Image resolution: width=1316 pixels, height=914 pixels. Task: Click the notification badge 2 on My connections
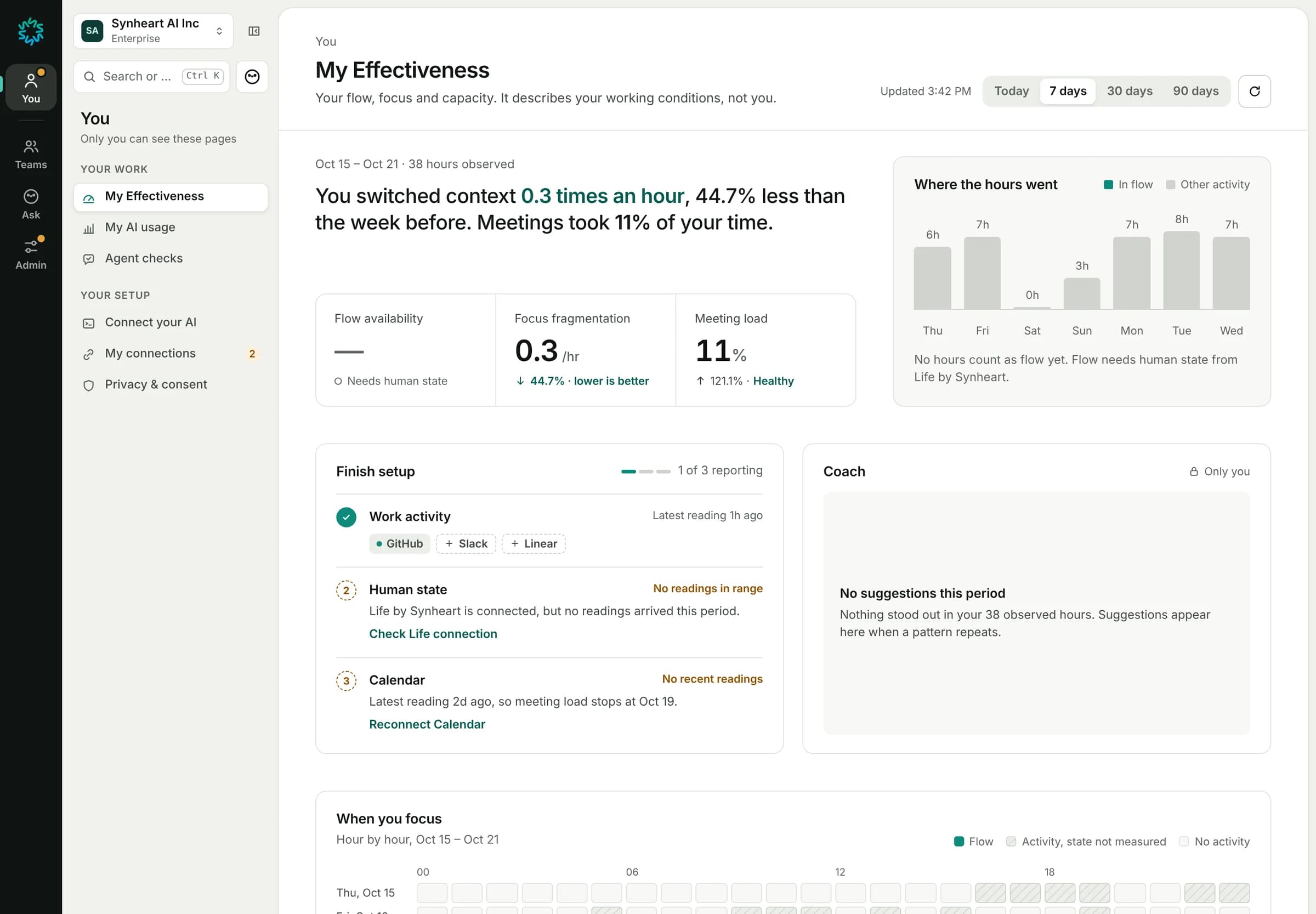pyautogui.click(x=252, y=354)
